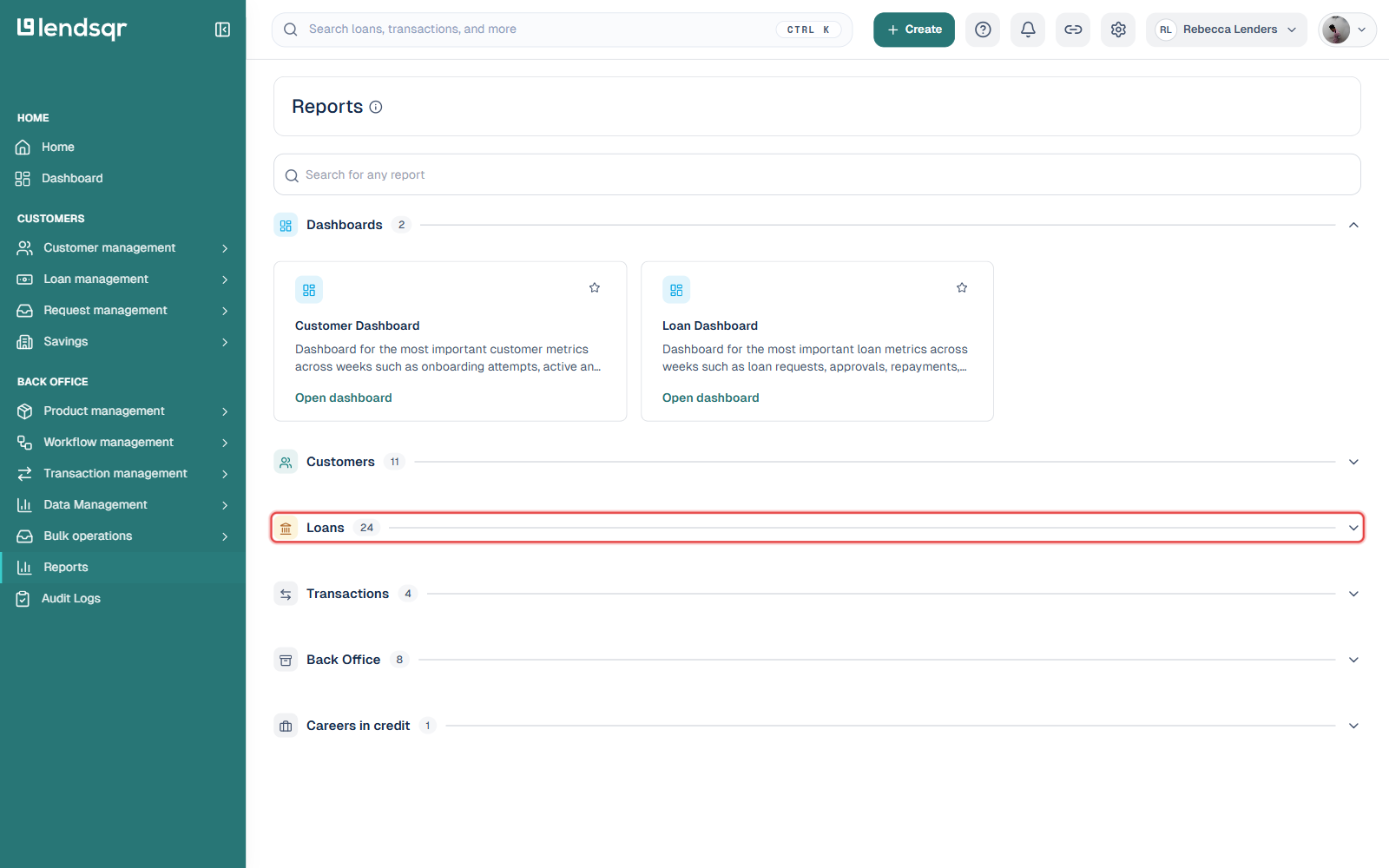Open dashboard link for Loan Dashboard
The image size is (1389, 868).
coord(711,398)
